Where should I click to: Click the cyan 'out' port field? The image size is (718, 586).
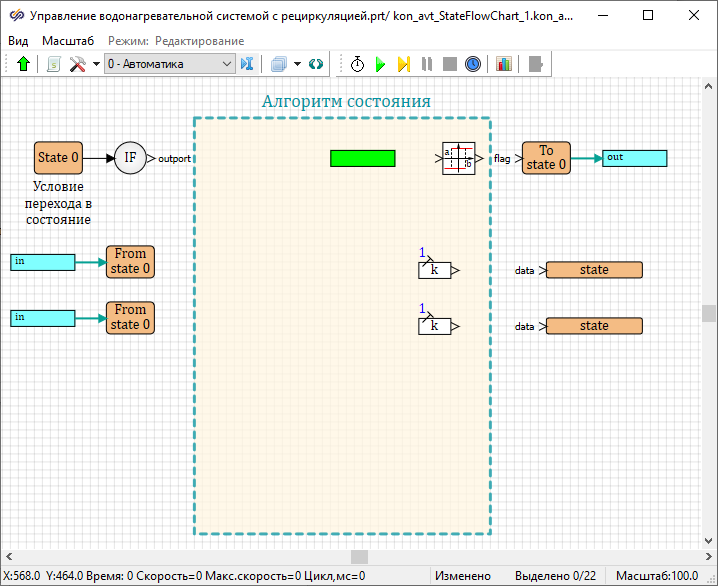[x=634, y=158]
